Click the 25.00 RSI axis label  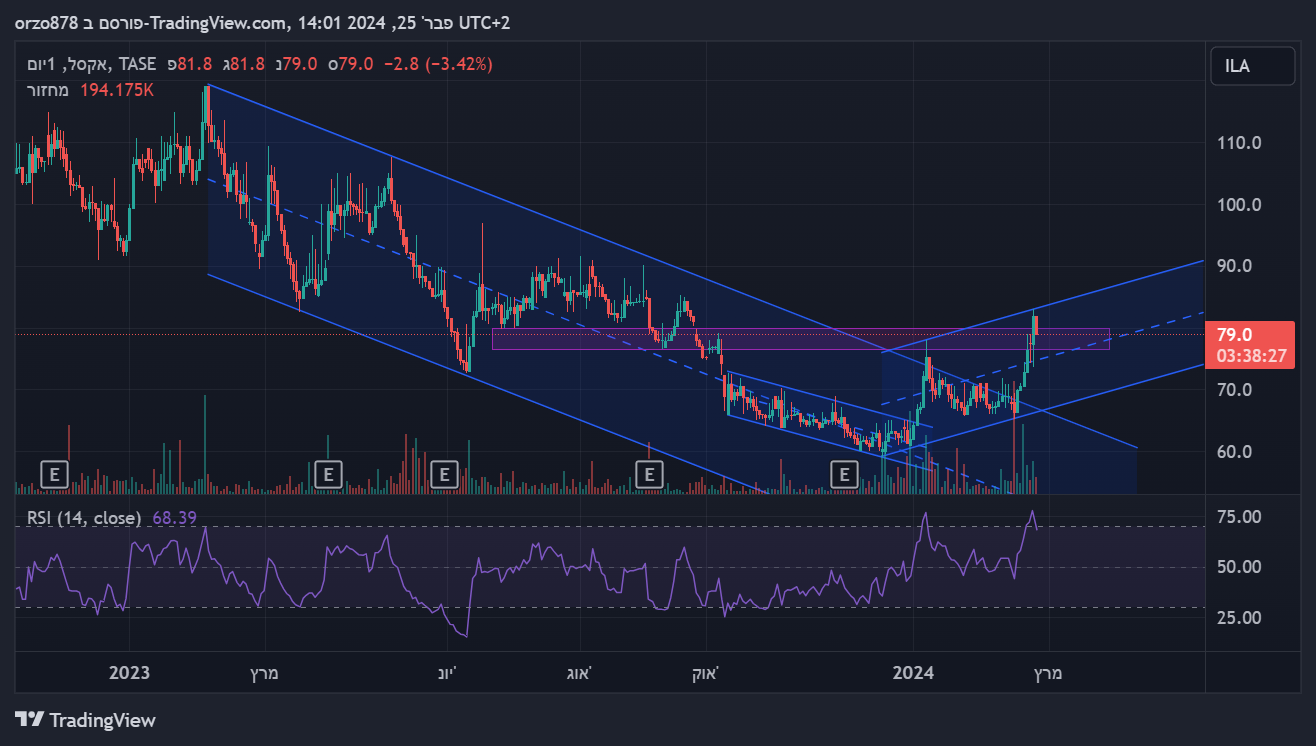coord(1240,618)
